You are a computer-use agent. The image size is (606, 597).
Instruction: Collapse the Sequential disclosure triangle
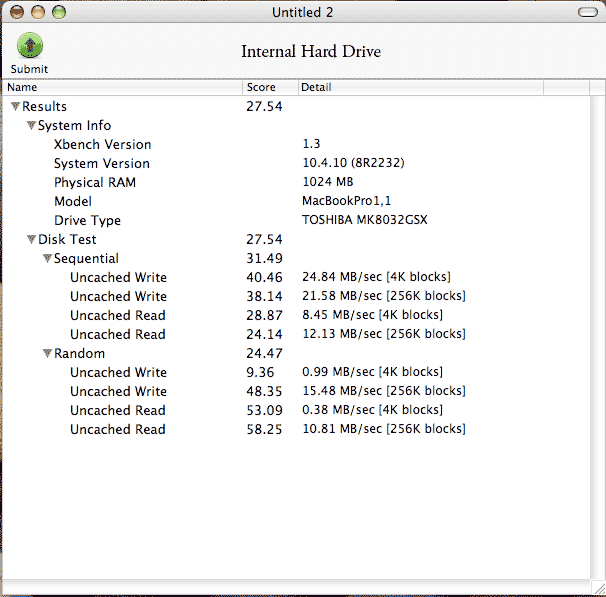coord(47,258)
